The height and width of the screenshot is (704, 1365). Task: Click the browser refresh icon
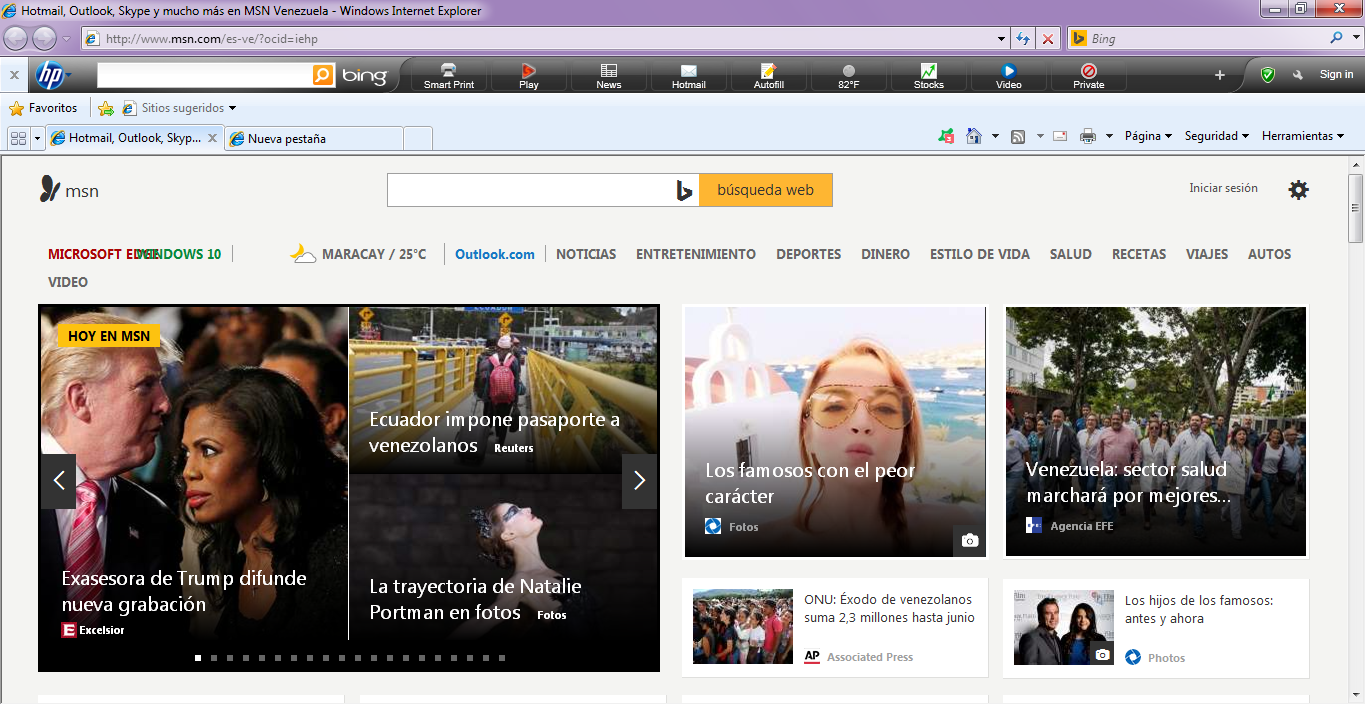click(x=1023, y=39)
